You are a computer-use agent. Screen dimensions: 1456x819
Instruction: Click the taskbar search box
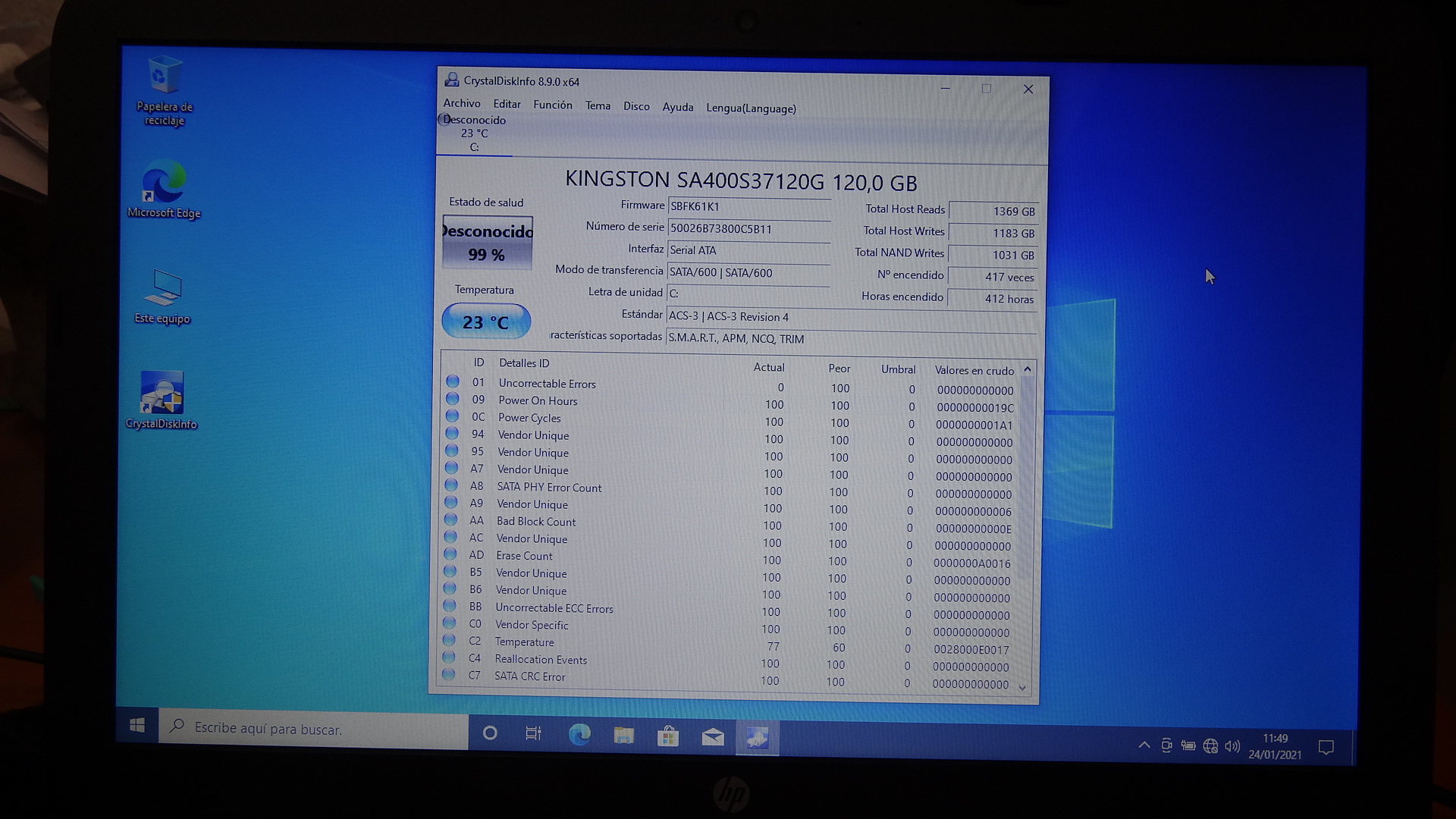pyautogui.click(x=313, y=729)
